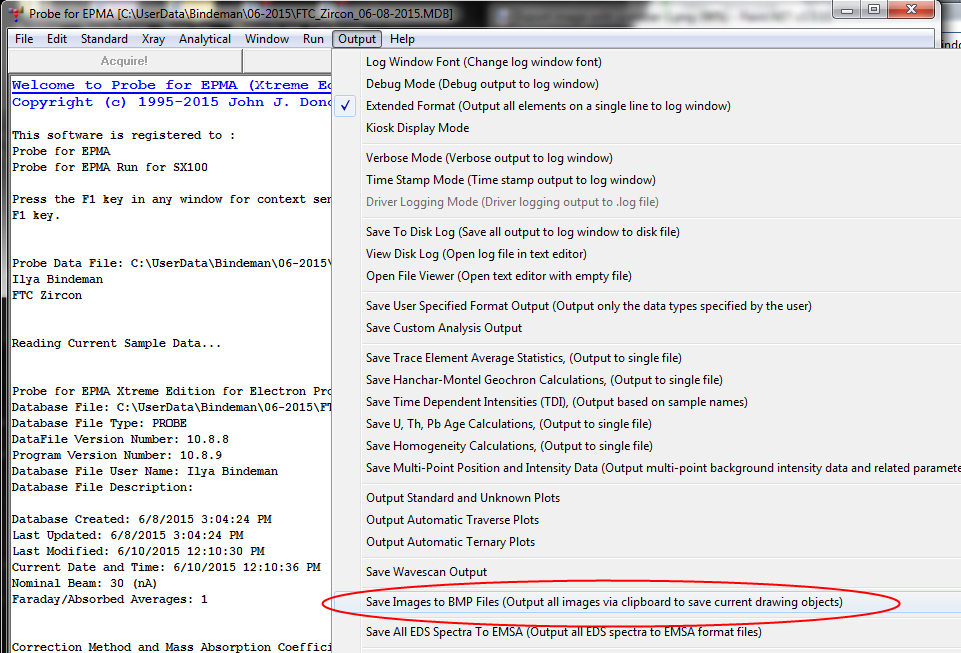Turn on Verbose Mode output
Viewport: 961px width, 653px height.
489,158
